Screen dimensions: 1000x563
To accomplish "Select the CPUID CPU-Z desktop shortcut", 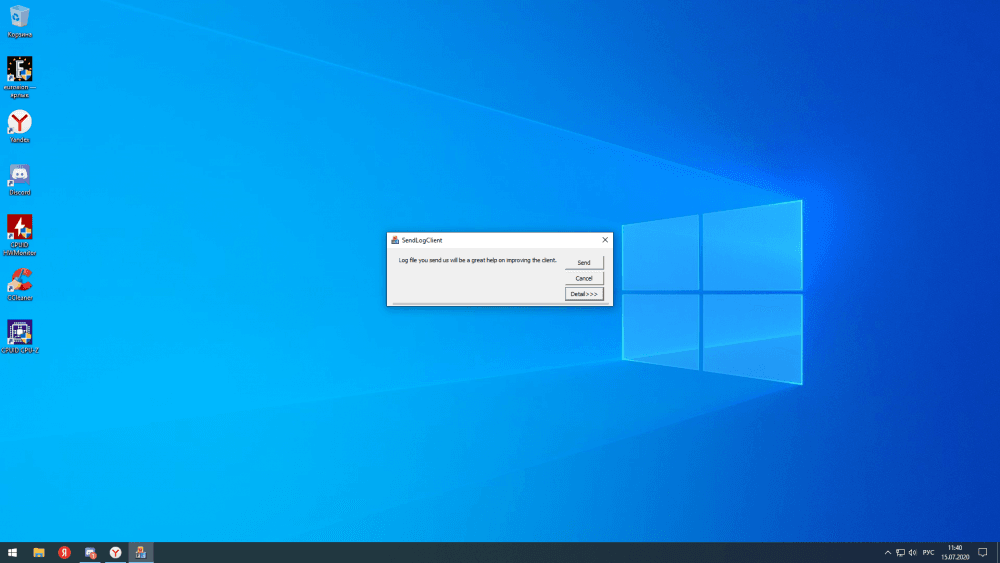I will click(20, 332).
